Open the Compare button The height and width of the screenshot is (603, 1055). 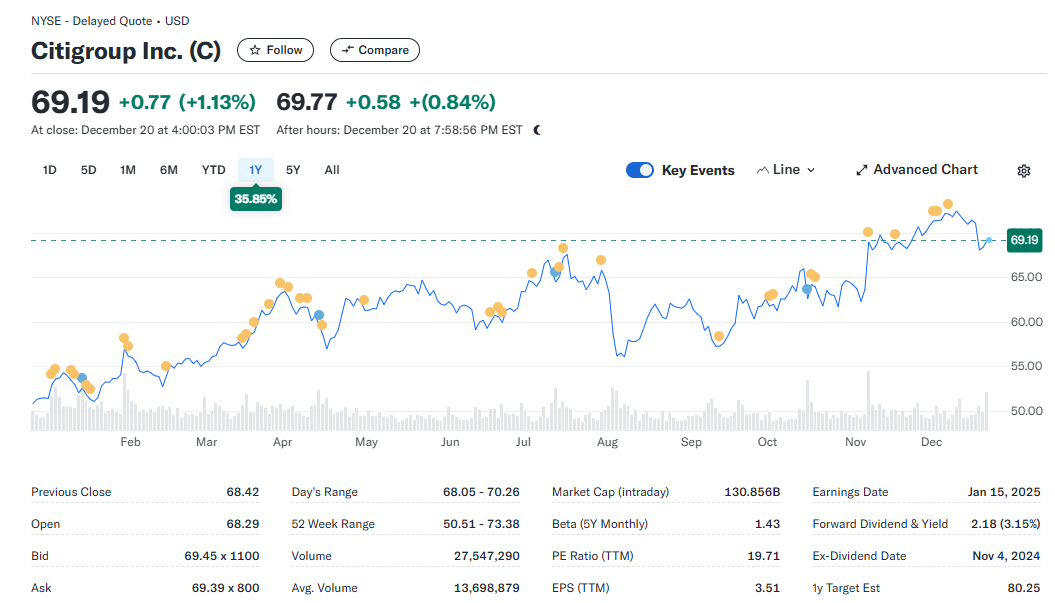coord(375,50)
